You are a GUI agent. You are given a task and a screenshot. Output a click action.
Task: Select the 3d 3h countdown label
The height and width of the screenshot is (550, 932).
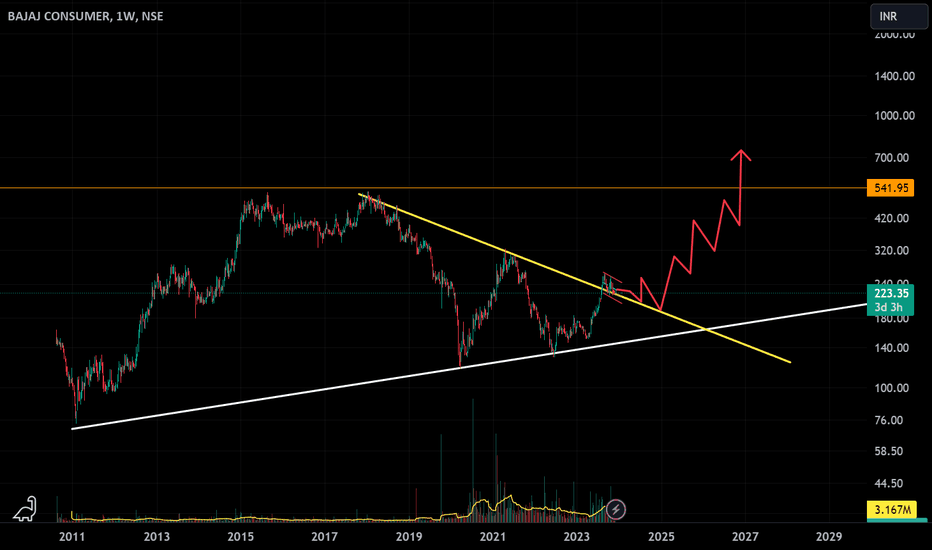coord(889,307)
